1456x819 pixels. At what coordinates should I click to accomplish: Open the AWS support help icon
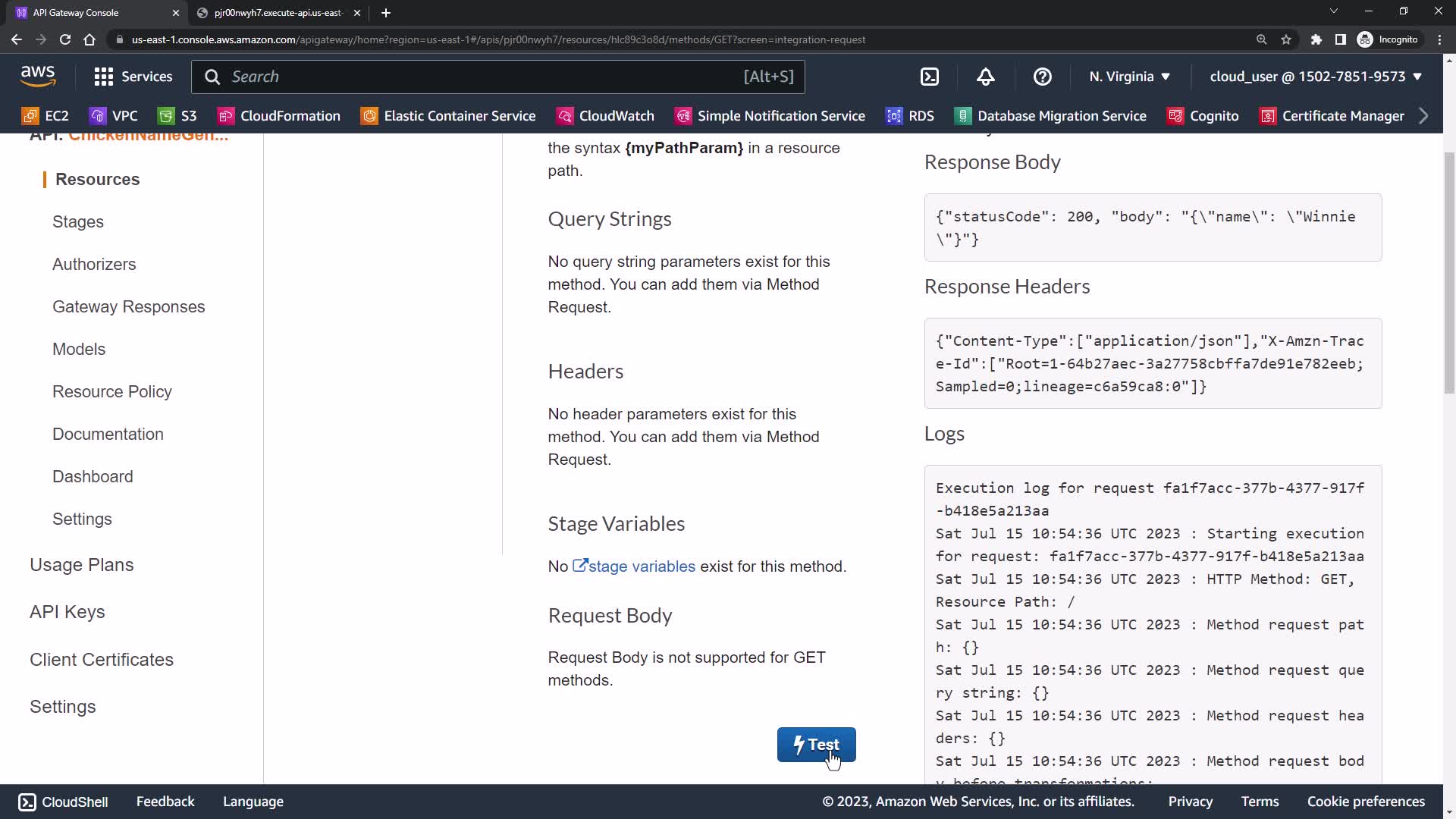(1043, 77)
